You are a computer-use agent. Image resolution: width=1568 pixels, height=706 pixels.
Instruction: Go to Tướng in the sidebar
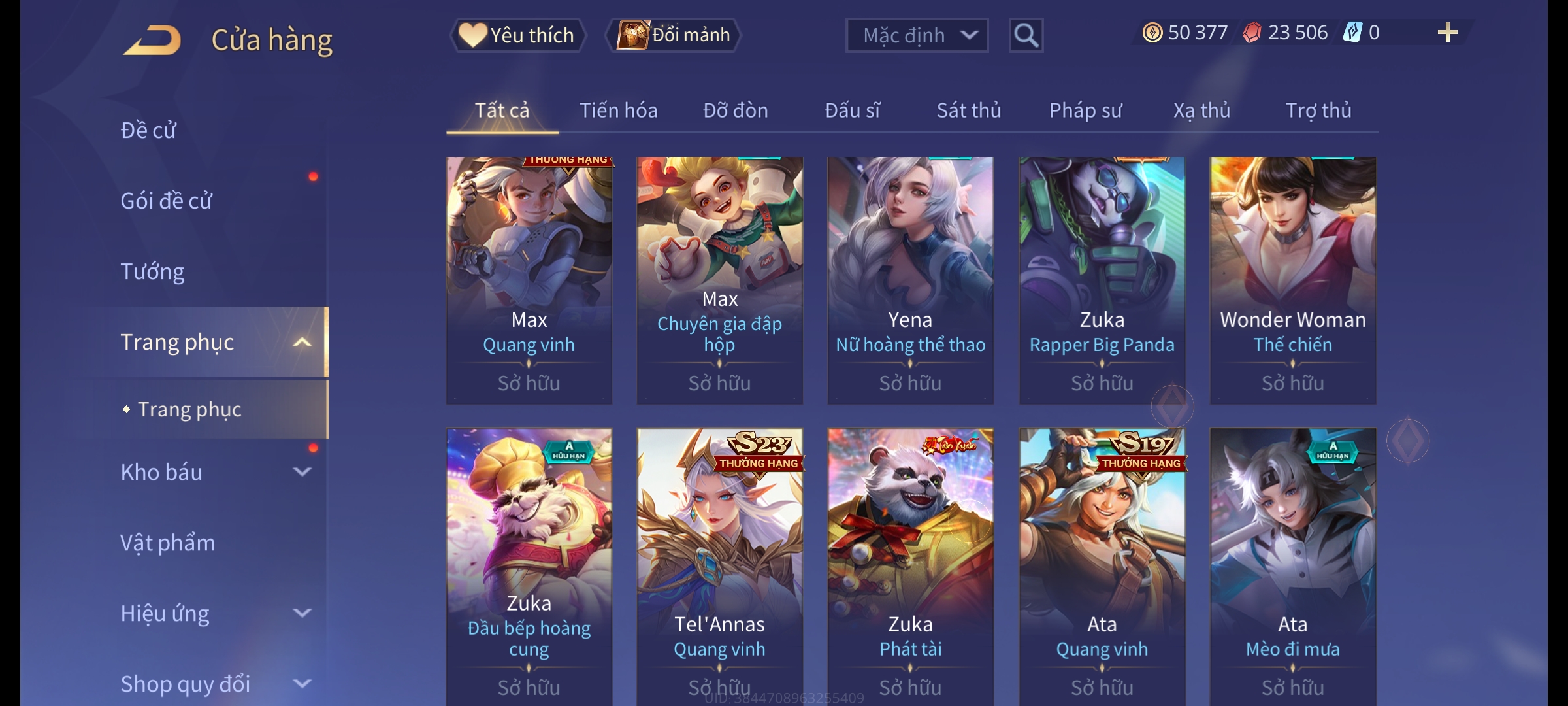pos(152,271)
